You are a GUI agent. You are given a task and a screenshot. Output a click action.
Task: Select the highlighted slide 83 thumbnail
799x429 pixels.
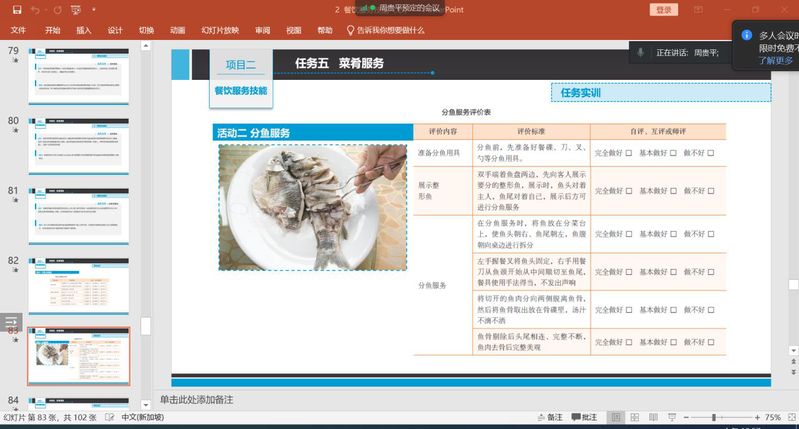click(x=78, y=356)
